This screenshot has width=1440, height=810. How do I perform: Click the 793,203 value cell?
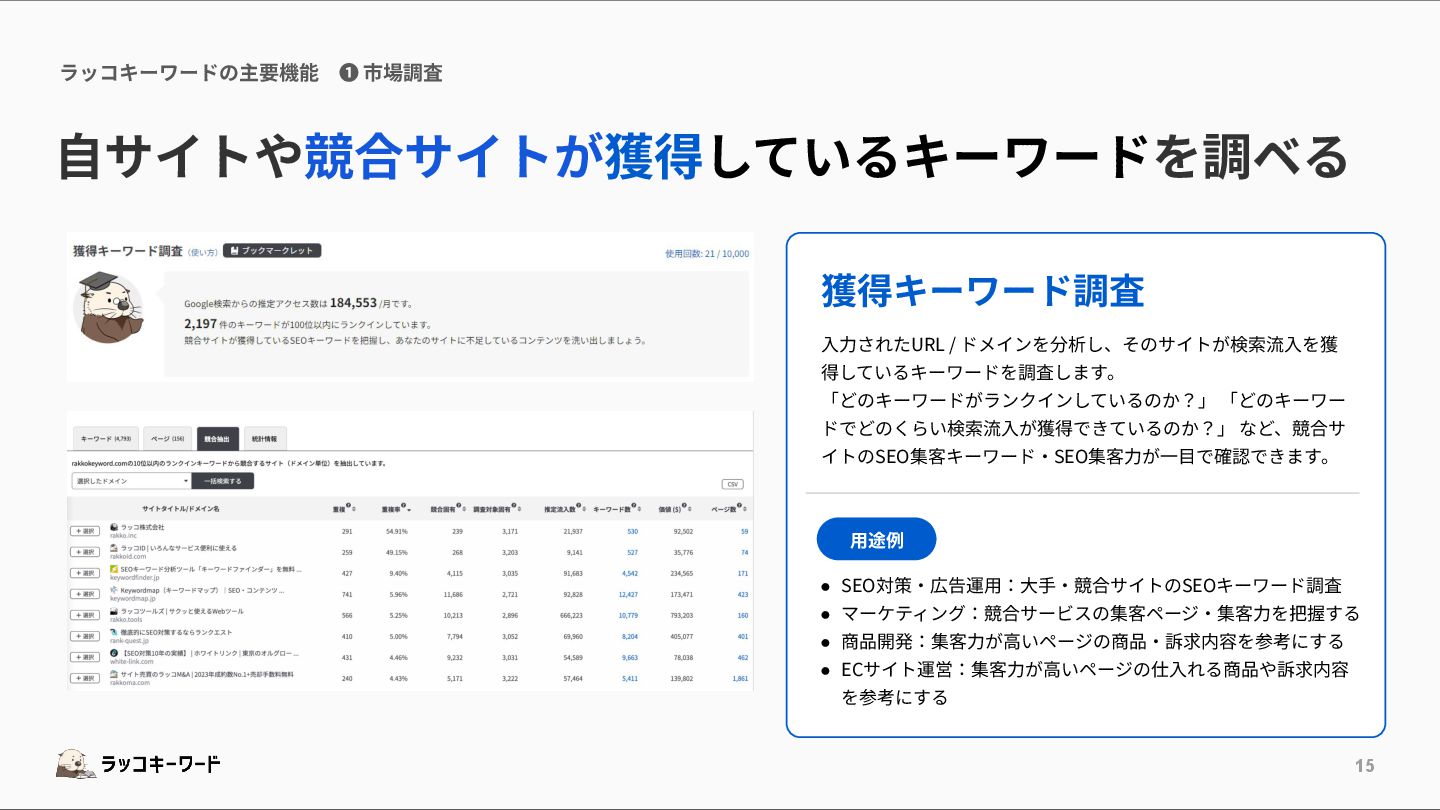(x=682, y=615)
